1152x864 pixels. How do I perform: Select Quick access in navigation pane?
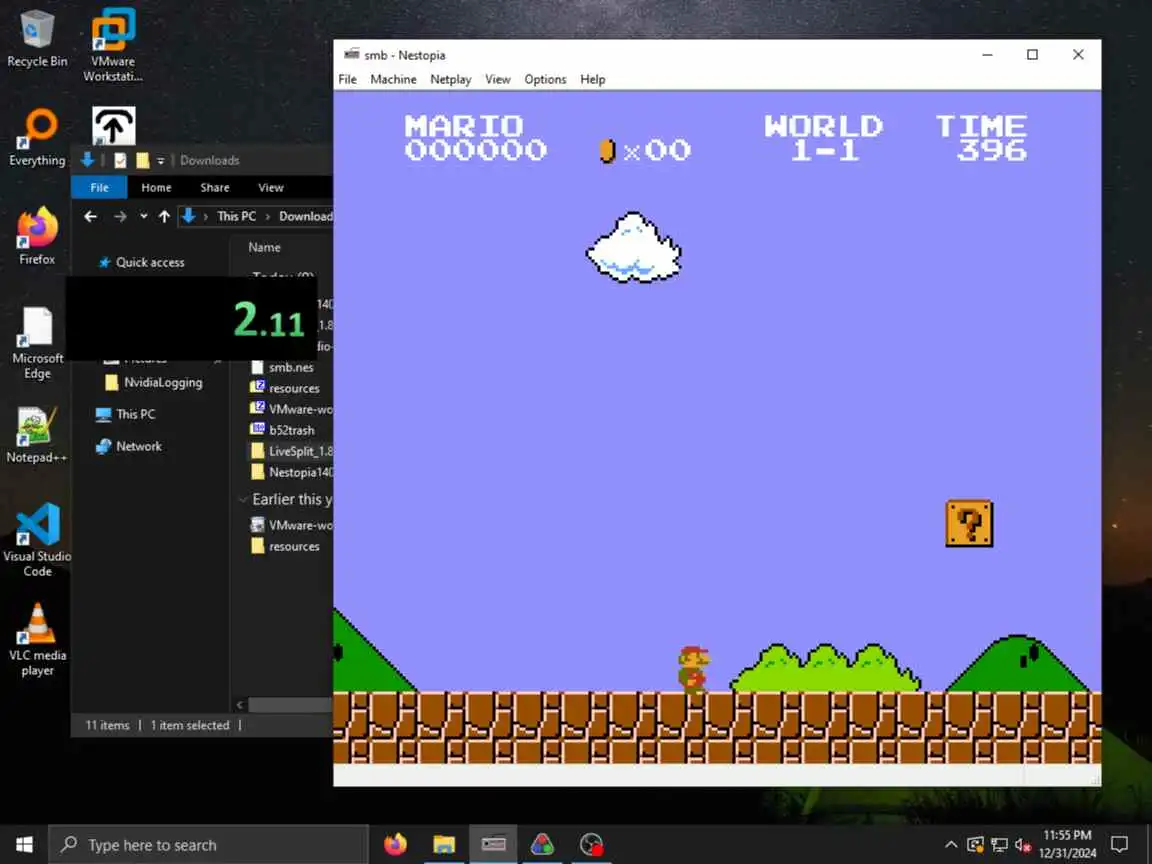[150, 262]
